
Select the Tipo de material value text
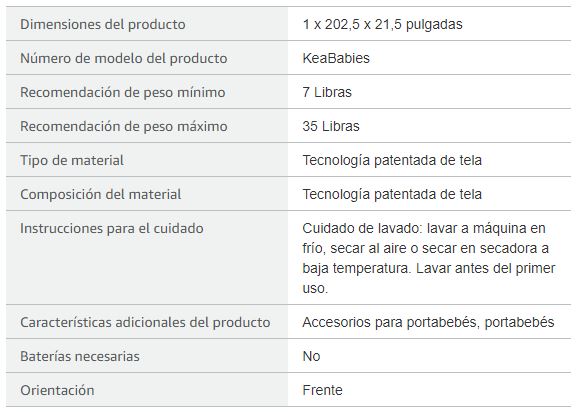[392, 160]
